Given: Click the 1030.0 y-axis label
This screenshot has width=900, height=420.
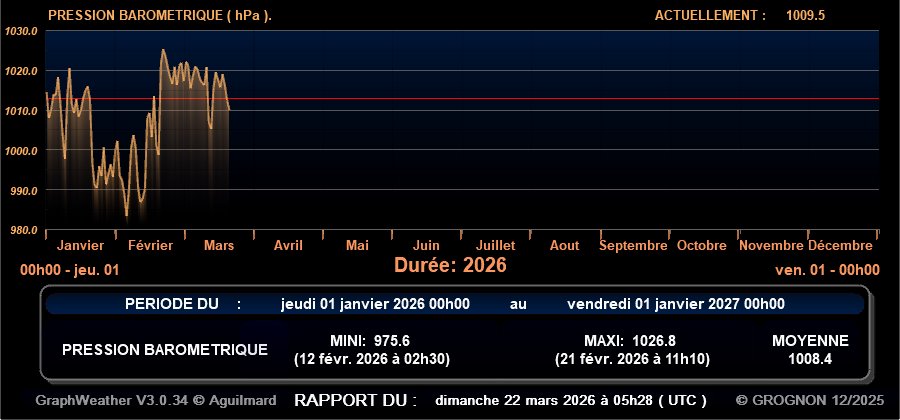Looking at the screenshot, I should [x=20, y=31].
